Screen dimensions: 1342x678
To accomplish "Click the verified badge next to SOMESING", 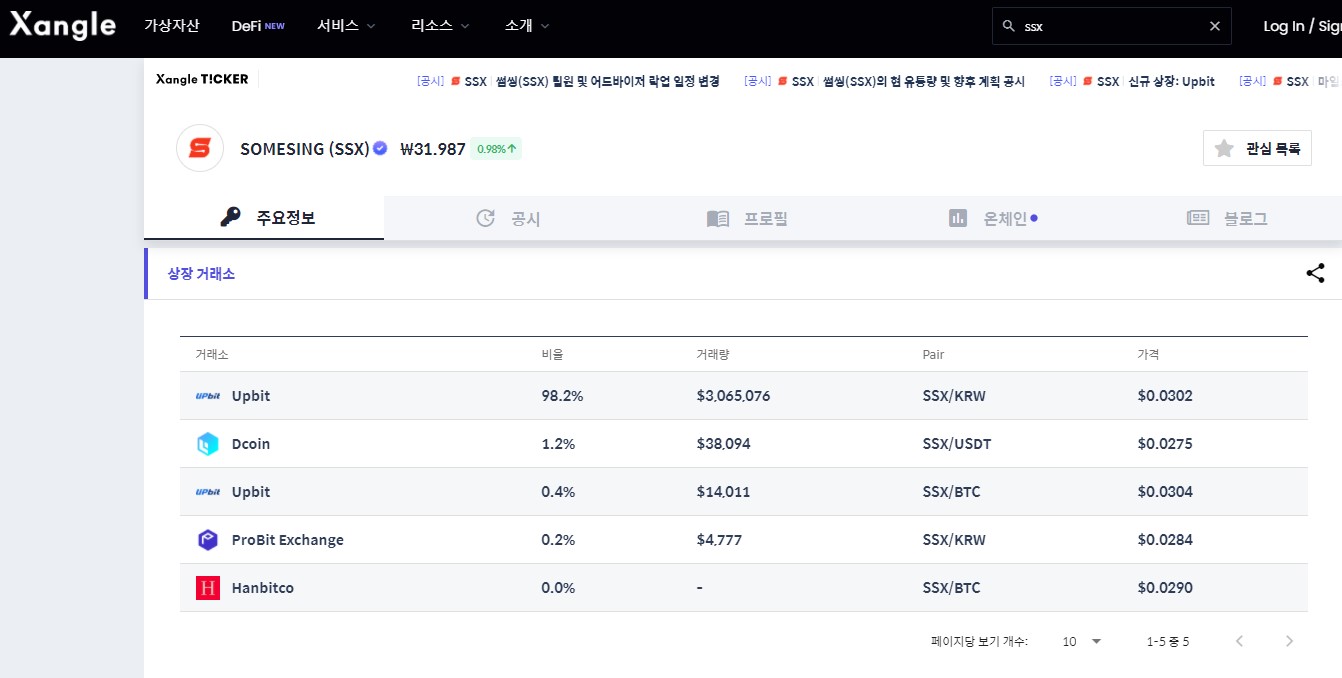I will pyautogui.click(x=380, y=148).
